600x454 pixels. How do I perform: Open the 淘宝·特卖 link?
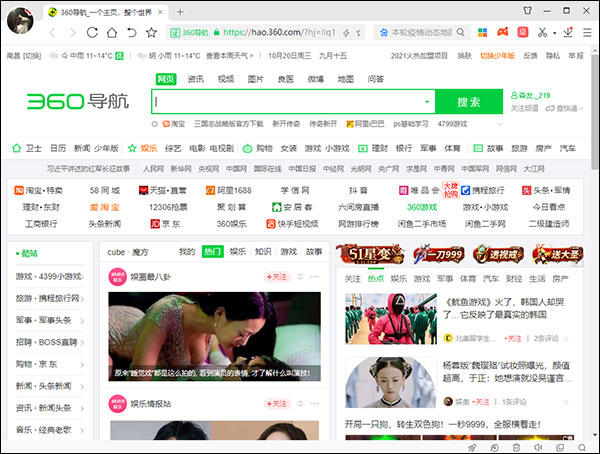point(39,190)
